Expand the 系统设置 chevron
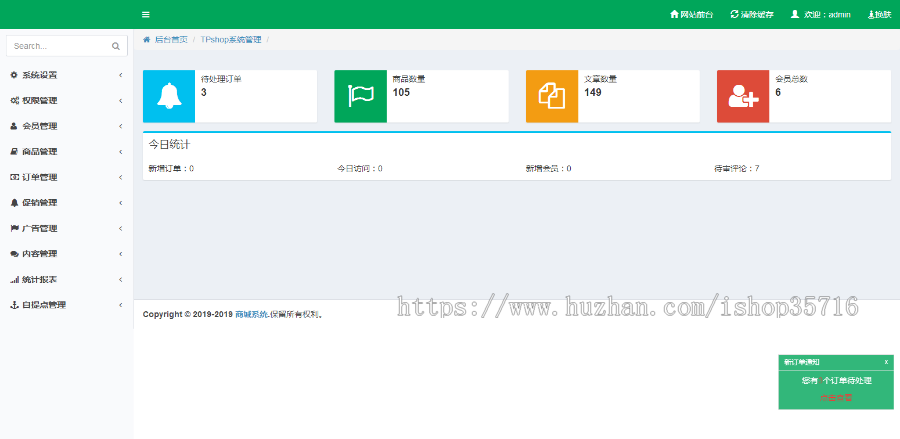Viewport: 900px width, 439px height. [121, 75]
